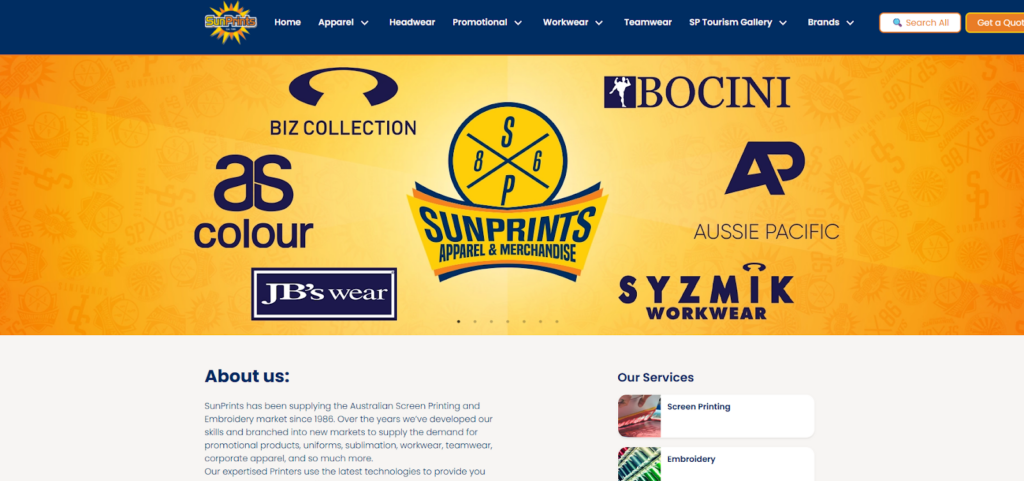Screen dimensions: 1024x481
Task: Click the Bocini brand logo
Action: [697, 92]
